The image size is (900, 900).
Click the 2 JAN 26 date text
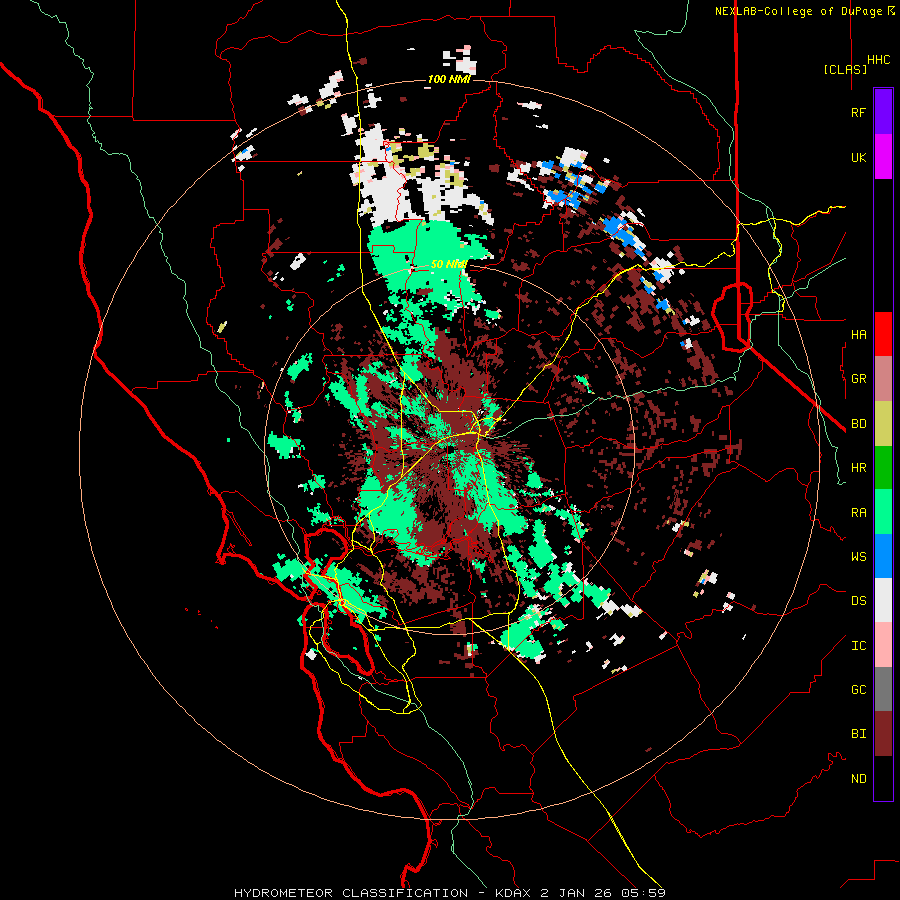coord(578,893)
